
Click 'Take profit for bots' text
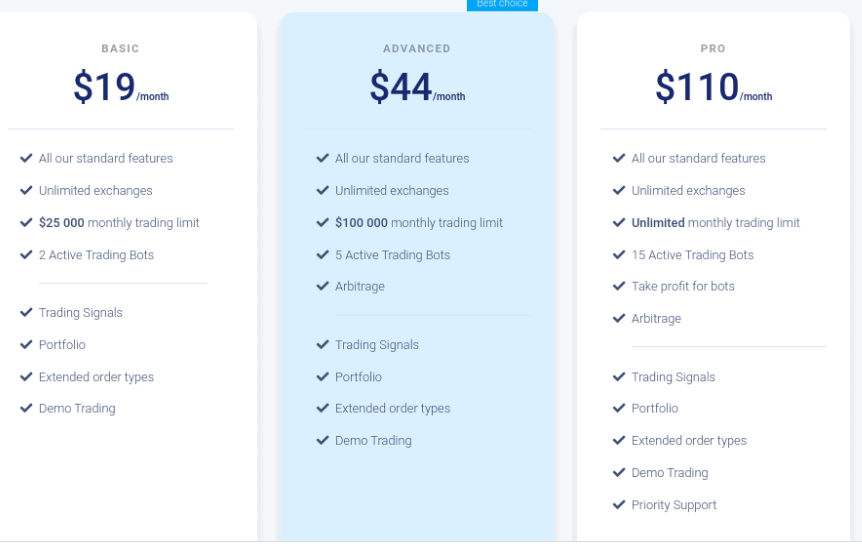(683, 286)
